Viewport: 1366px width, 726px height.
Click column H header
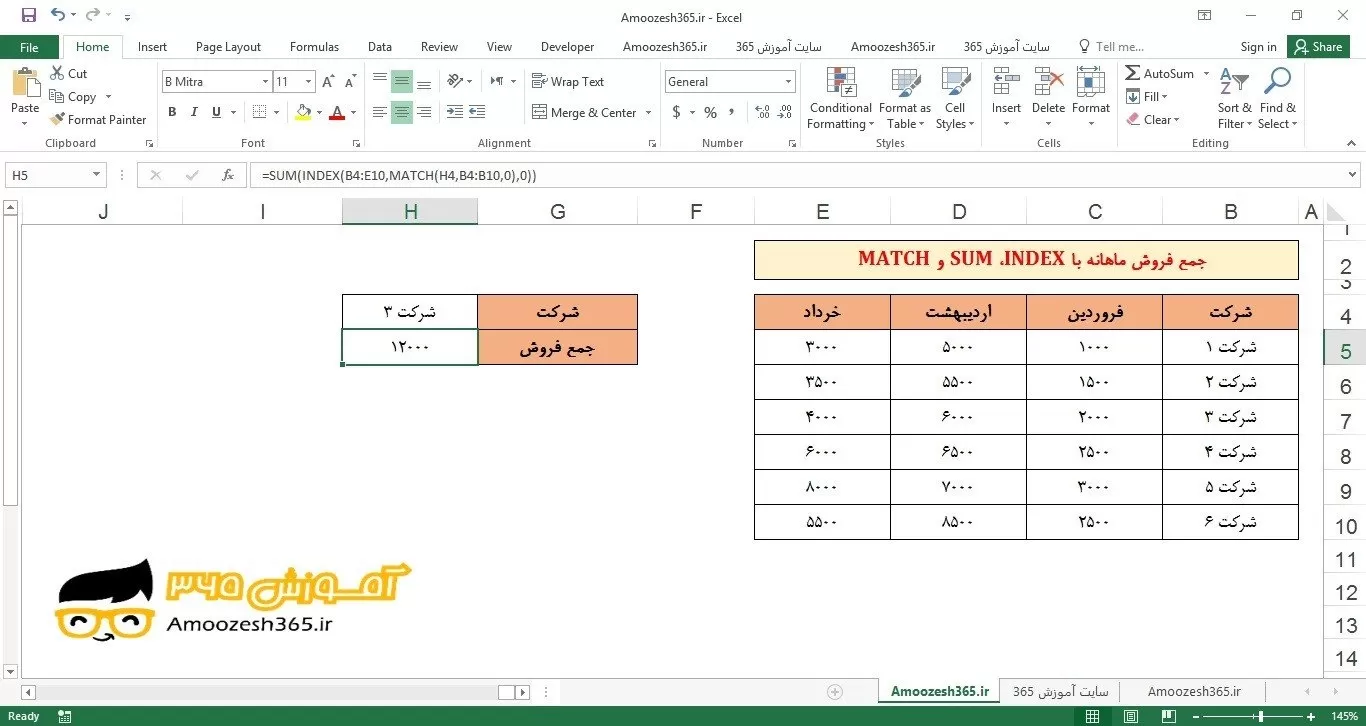click(x=410, y=211)
